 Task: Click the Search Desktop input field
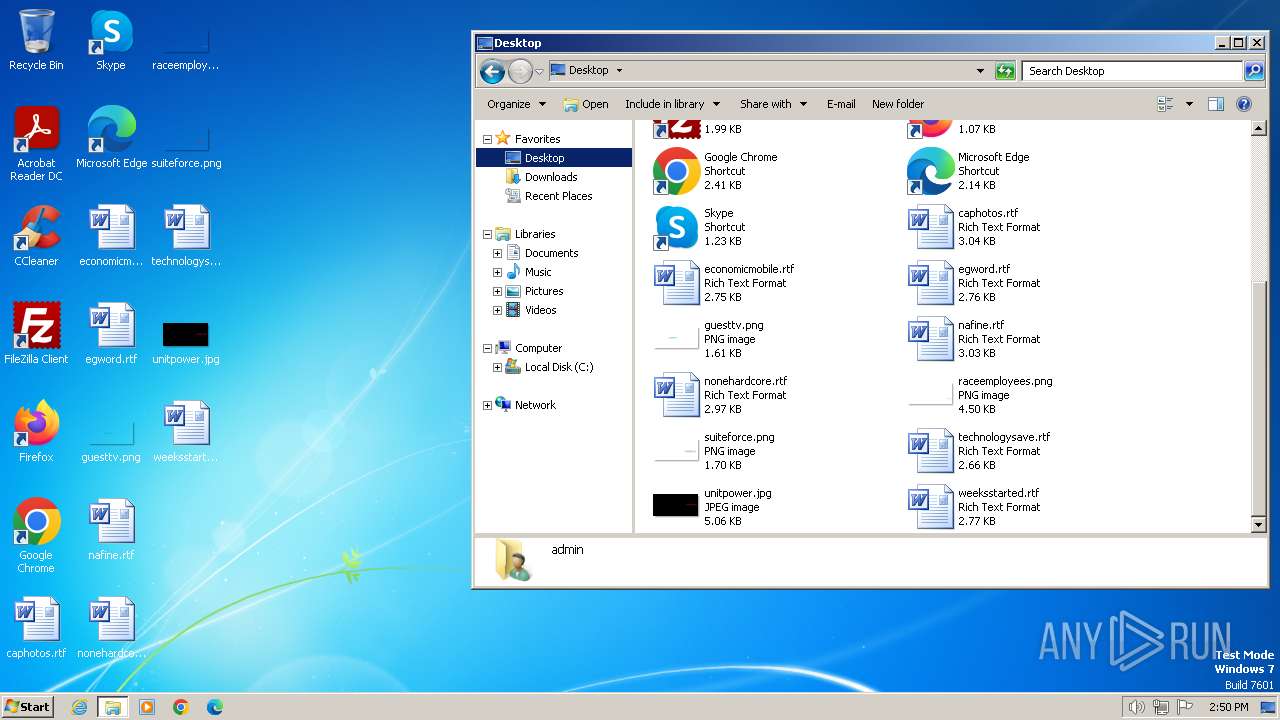pyautogui.click(x=1133, y=71)
